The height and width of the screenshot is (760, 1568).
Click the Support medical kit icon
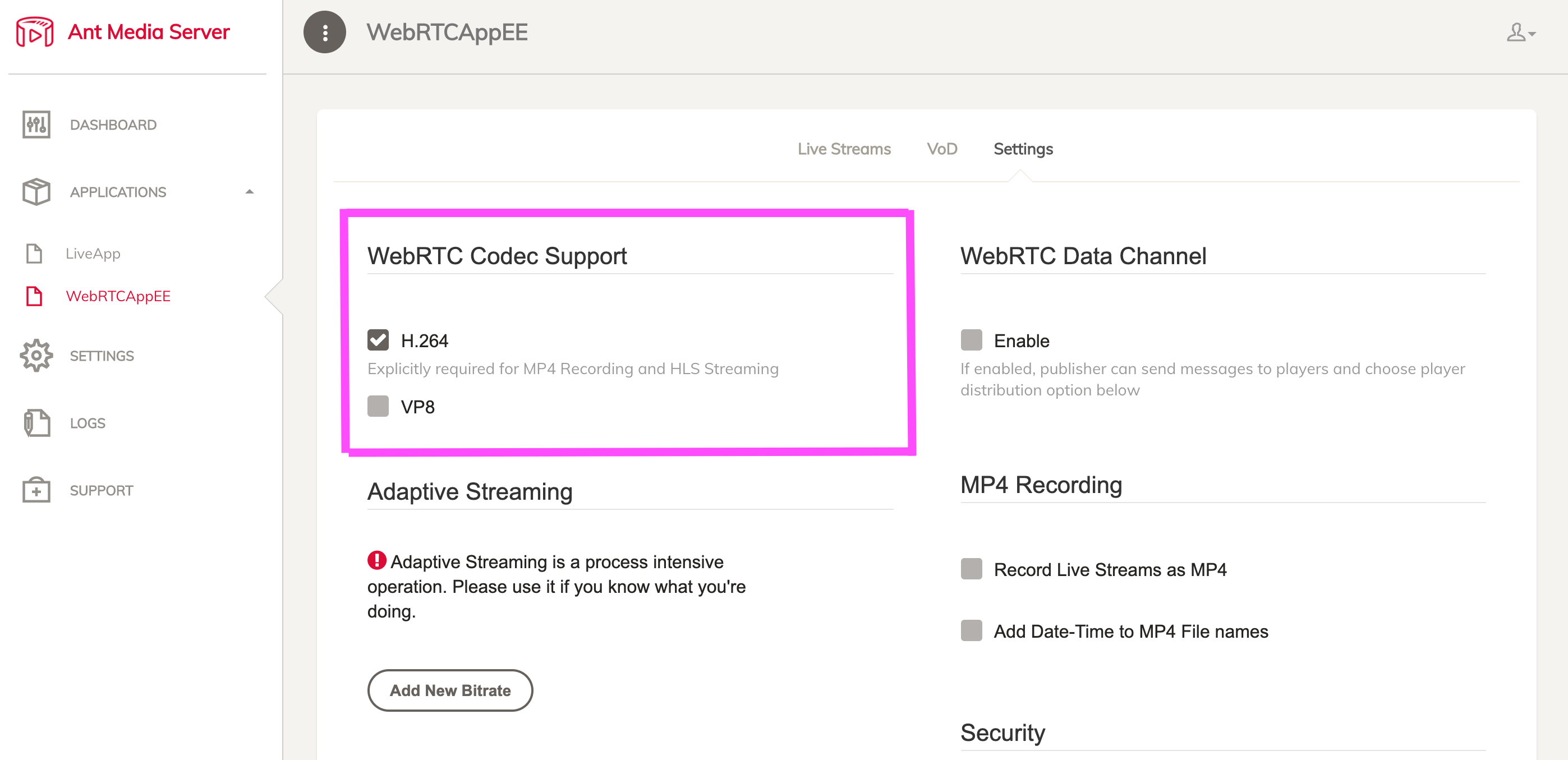36,490
